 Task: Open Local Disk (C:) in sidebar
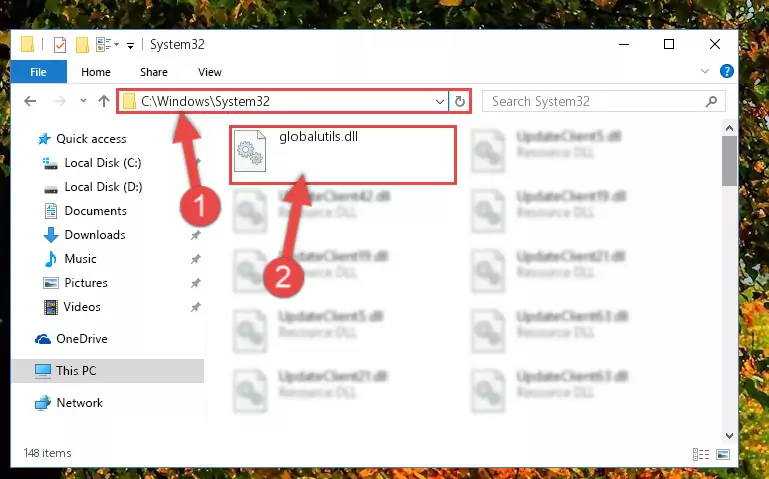tap(103, 163)
